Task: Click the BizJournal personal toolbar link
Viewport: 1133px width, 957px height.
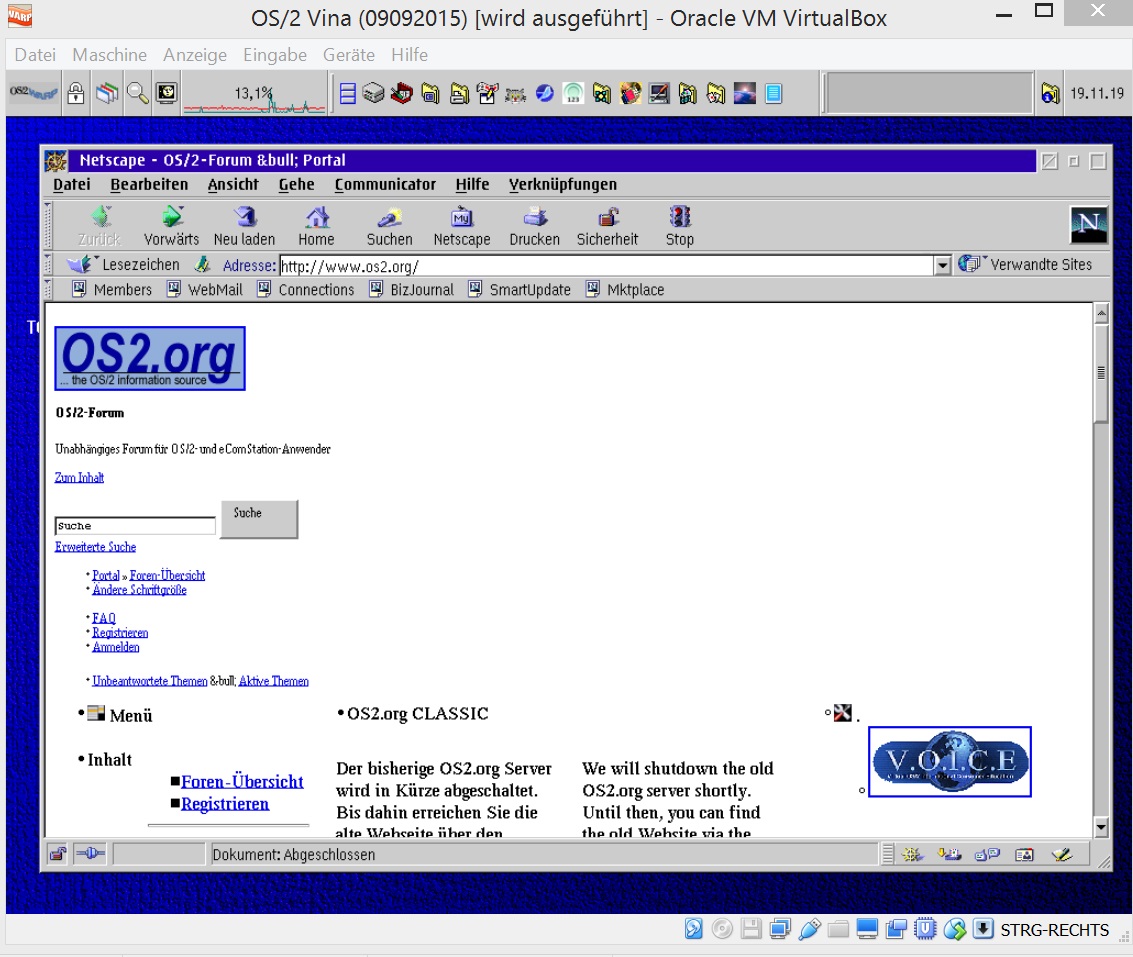Action: coord(412,289)
